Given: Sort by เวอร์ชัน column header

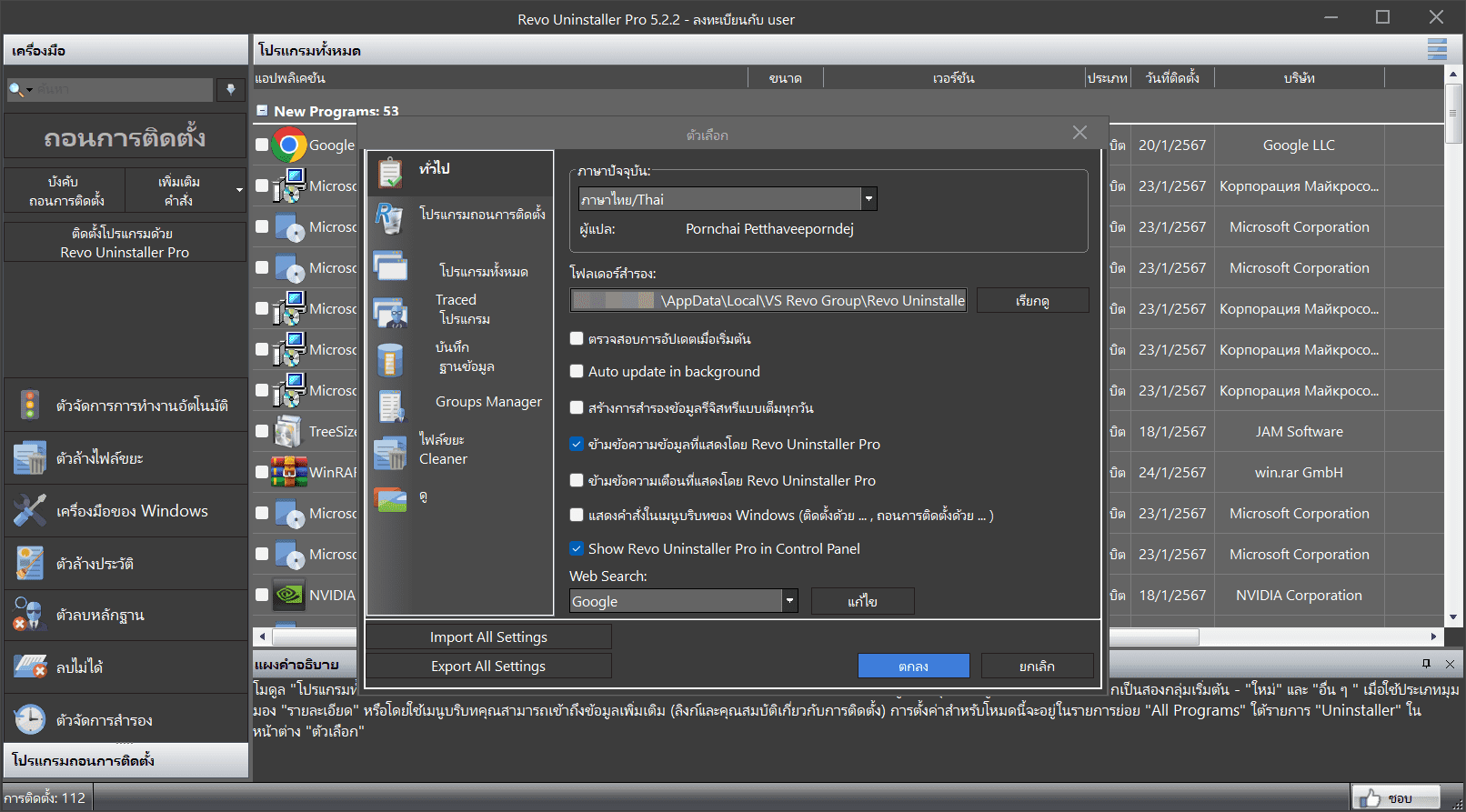Looking at the screenshot, I should (954, 78).
